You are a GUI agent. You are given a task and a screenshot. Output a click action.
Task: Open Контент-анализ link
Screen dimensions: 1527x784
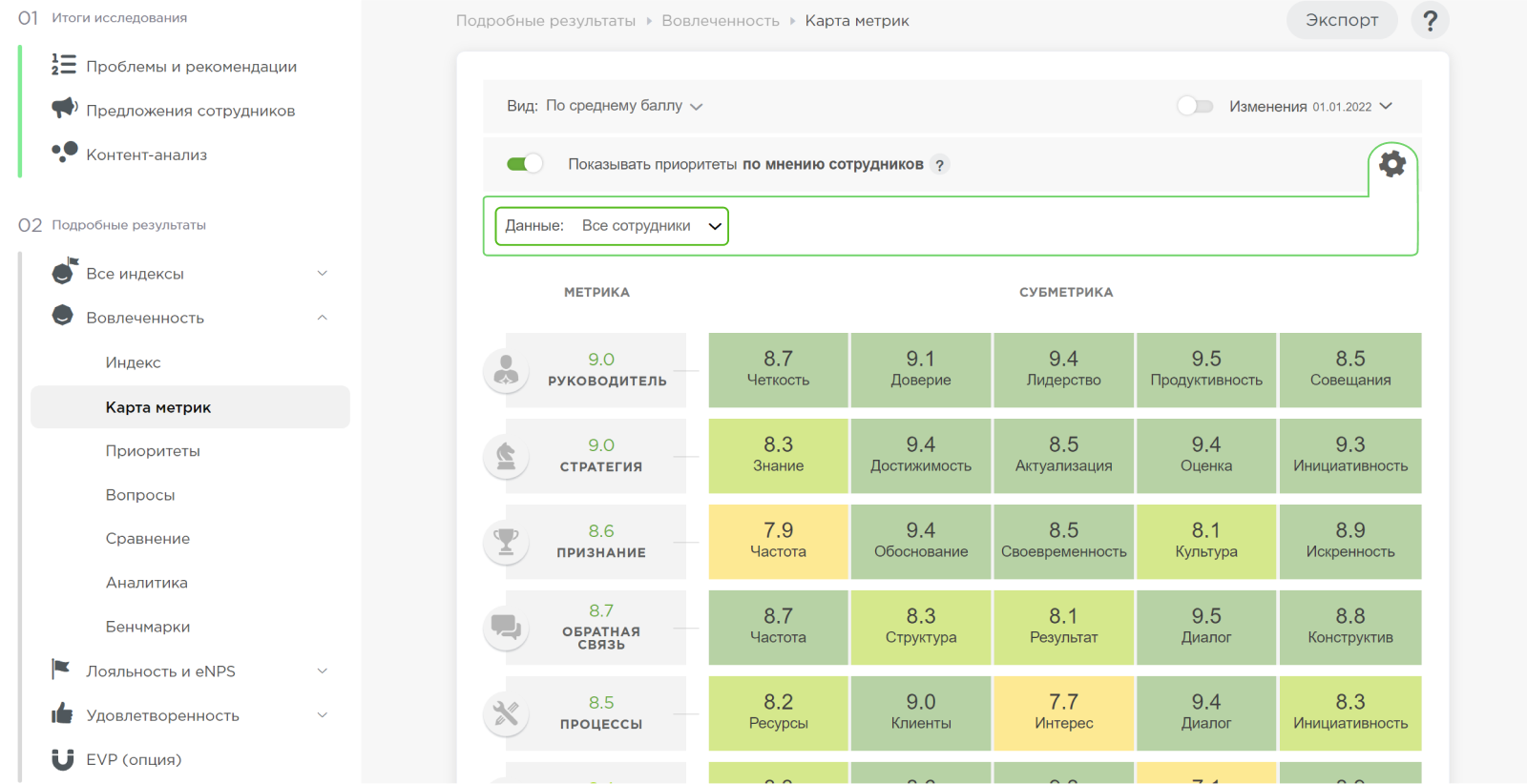[146, 155]
